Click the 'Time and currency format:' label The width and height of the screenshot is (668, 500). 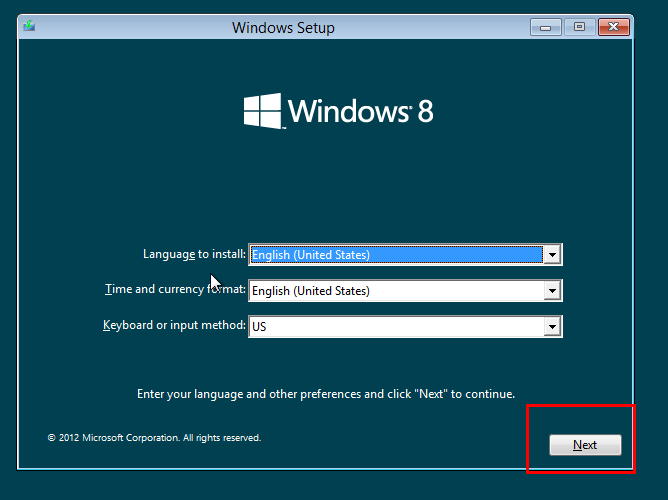tap(175, 290)
